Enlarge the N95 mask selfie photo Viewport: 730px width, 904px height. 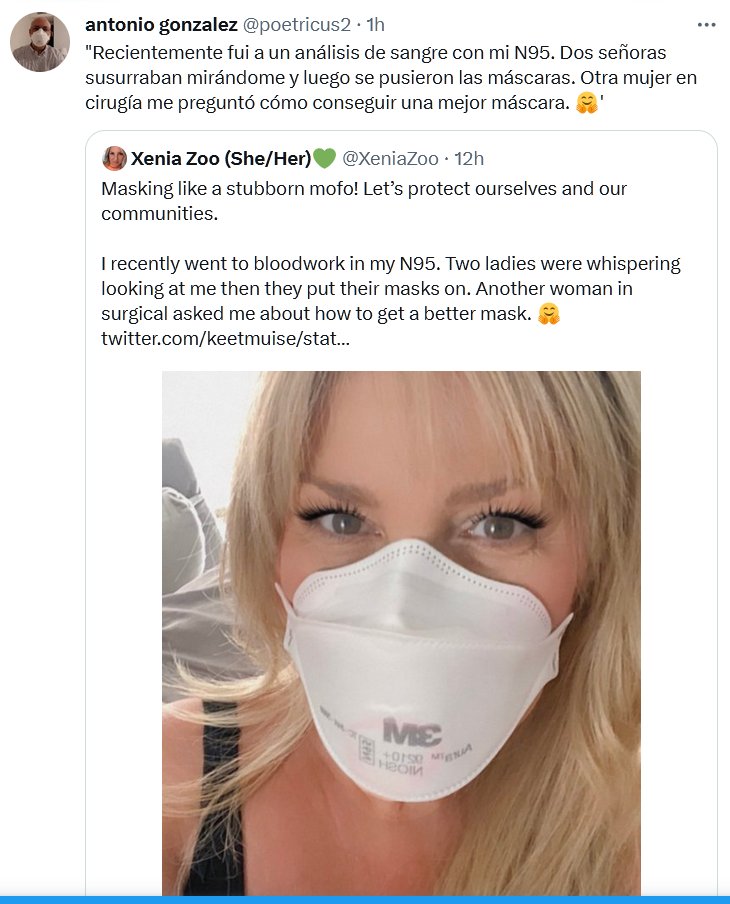click(401, 632)
